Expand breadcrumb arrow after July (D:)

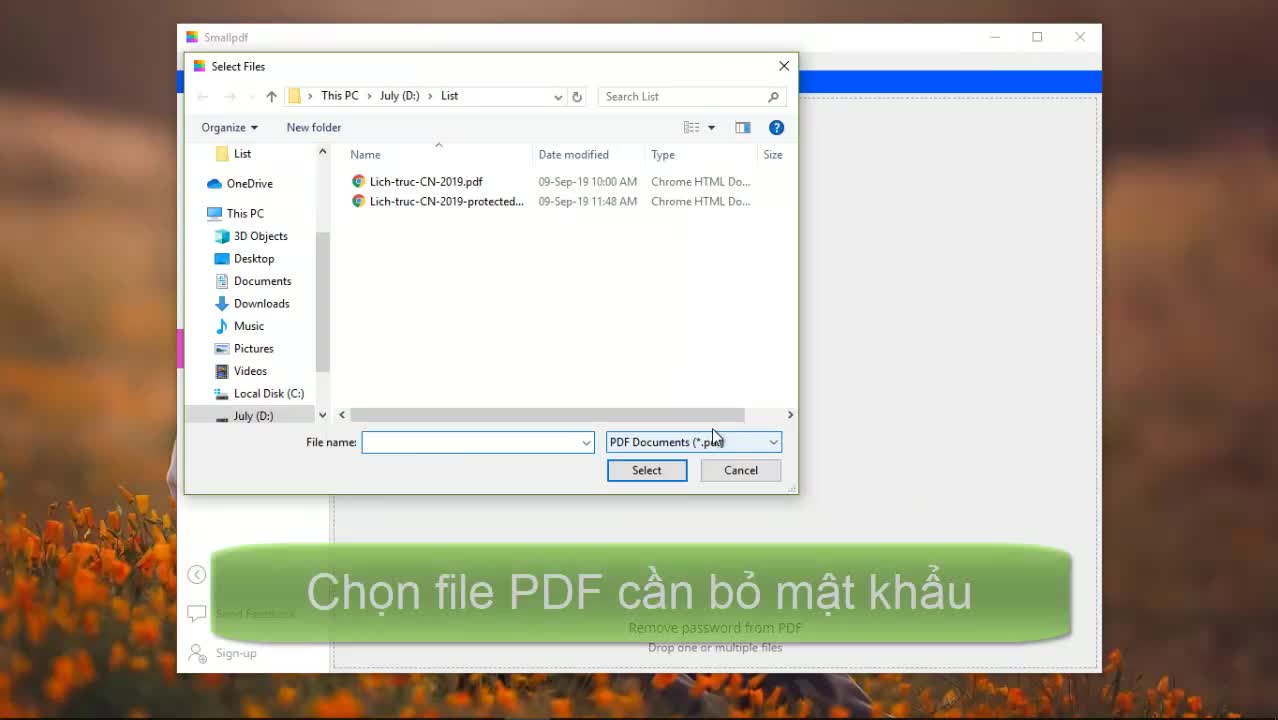431,96
